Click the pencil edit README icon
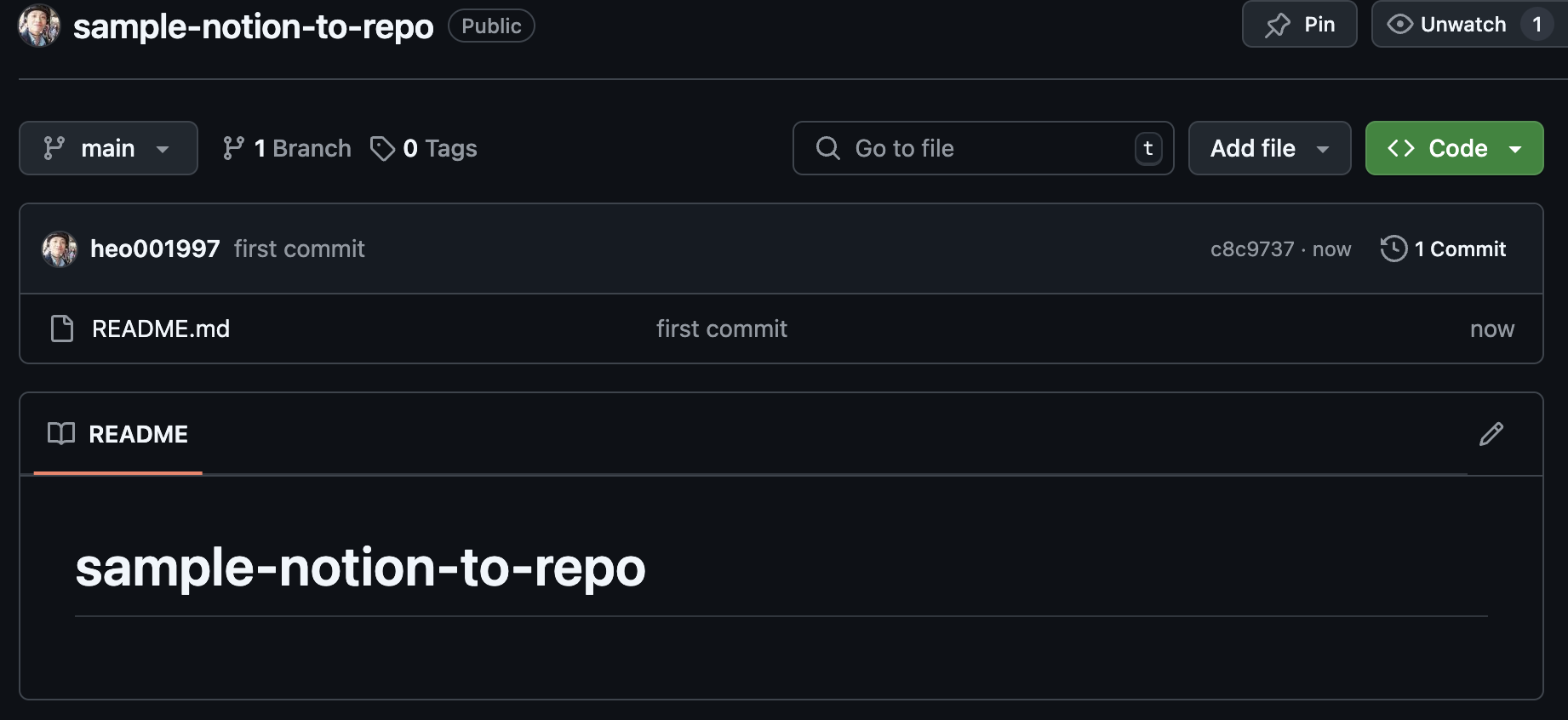This screenshot has height=720, width=1568. tap(1491, 434)
